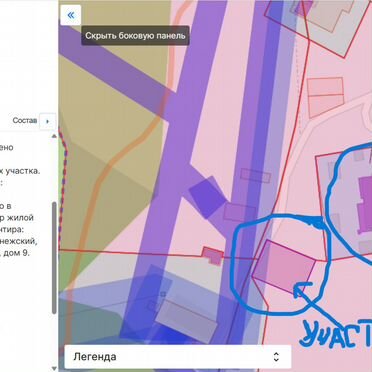The image size is (372, 372).
Task: Click the text 'к участка.' in sidebar
Action: coord(20,171)
